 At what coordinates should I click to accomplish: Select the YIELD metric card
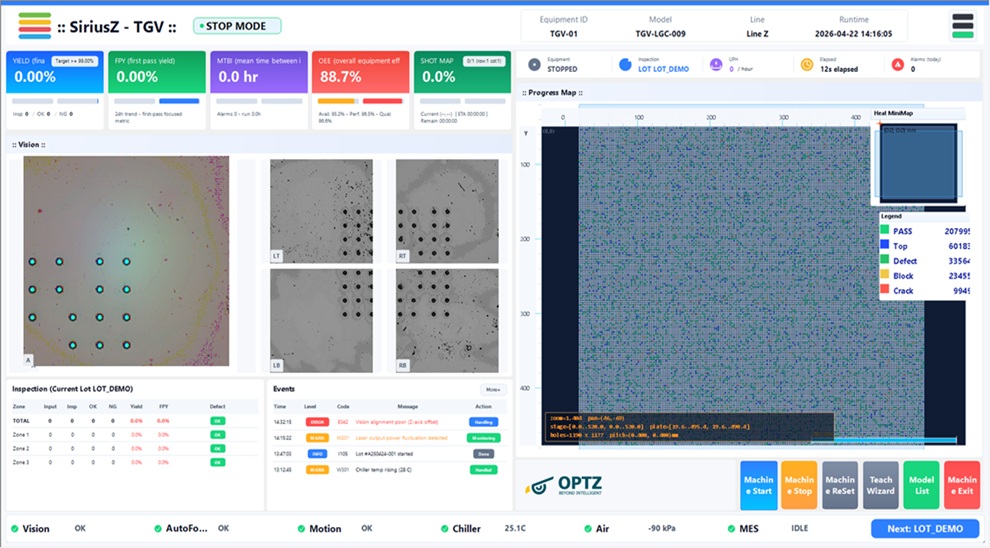pos(55,90)
